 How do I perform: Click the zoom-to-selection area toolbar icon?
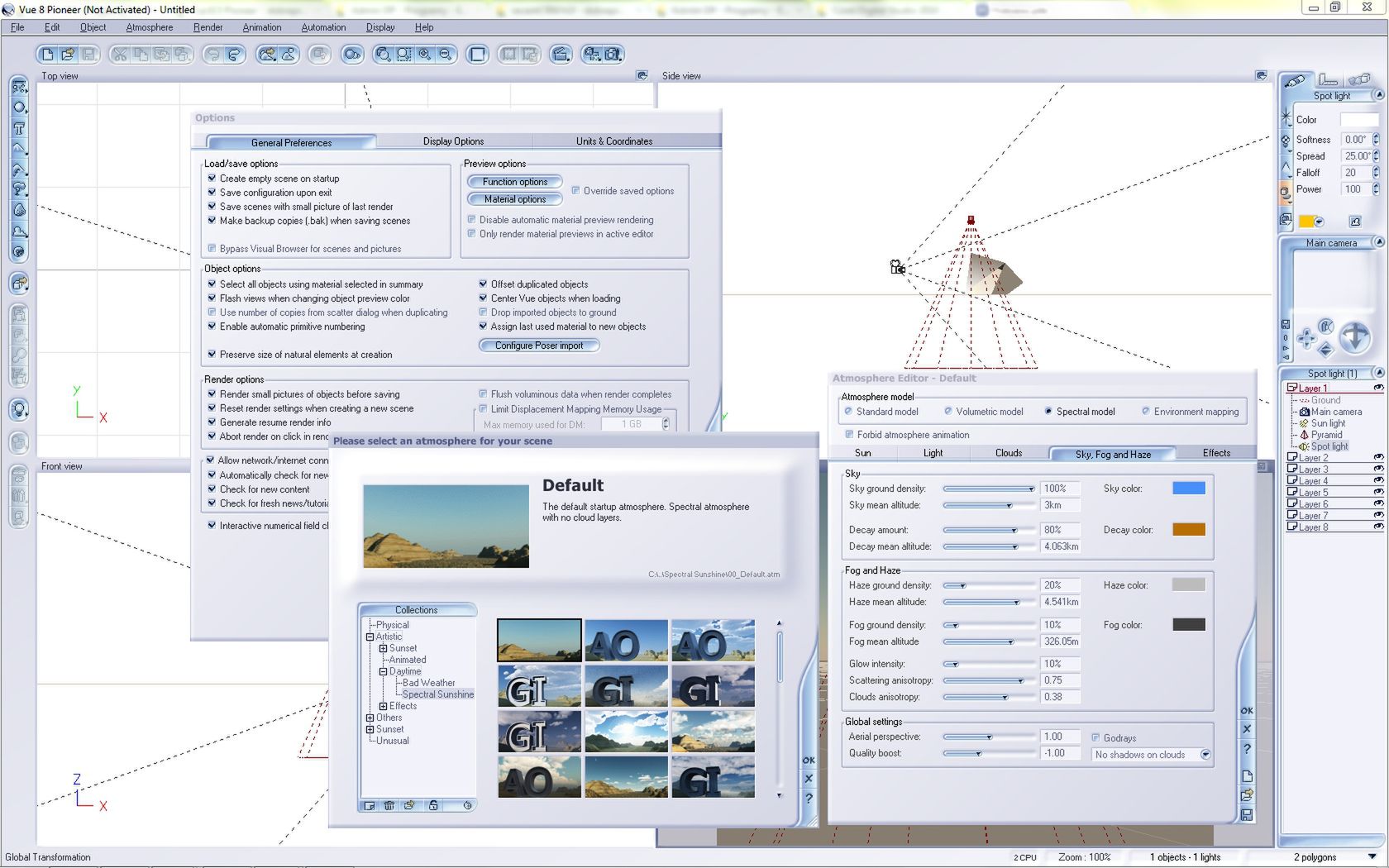click(403, 55)
